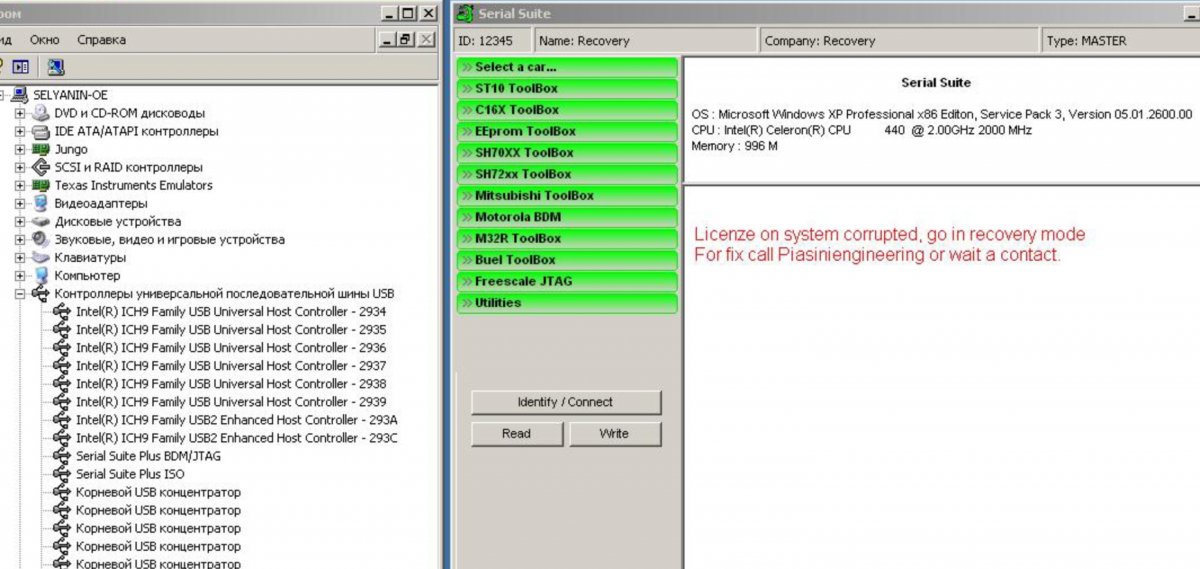Click the Write button
1200x569 pixels.
pos(615,434)
